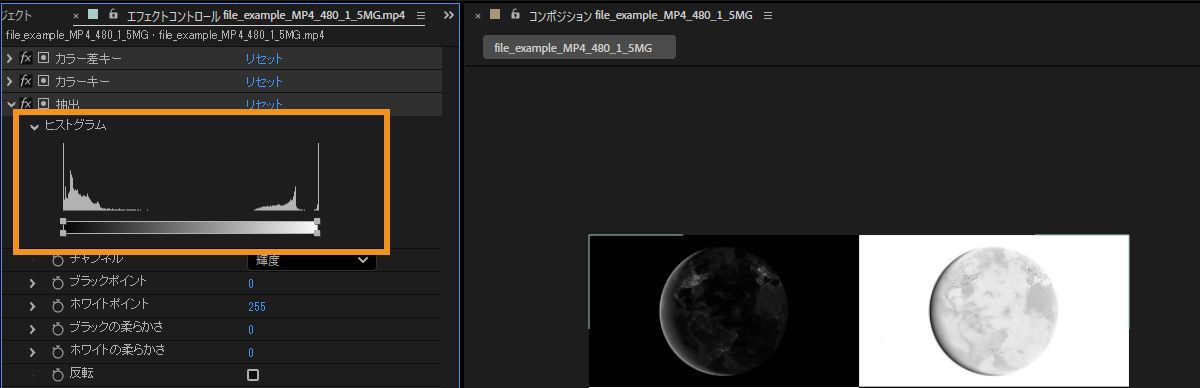The height and width of the screenshot is (388, 1200).
Task: Toggle the ホワイトポイント stopwatch
Action: tap(57, 305)
